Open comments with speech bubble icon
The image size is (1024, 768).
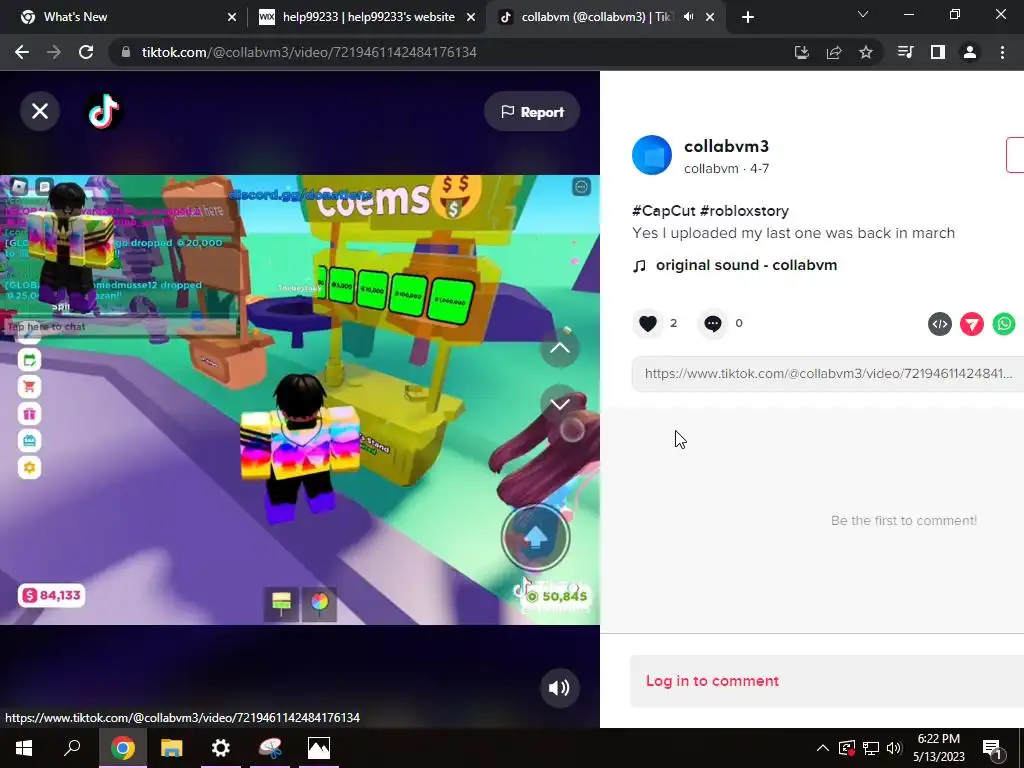coord(712,323)
